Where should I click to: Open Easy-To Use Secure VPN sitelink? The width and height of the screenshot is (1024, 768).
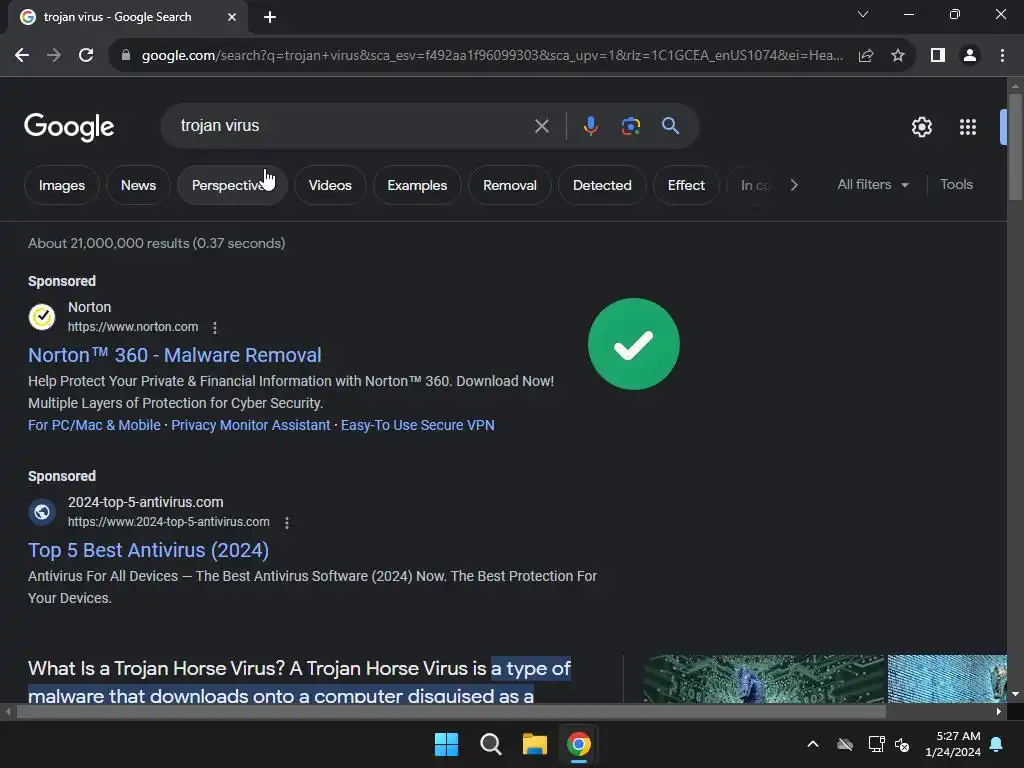click(x=417, y=425)
